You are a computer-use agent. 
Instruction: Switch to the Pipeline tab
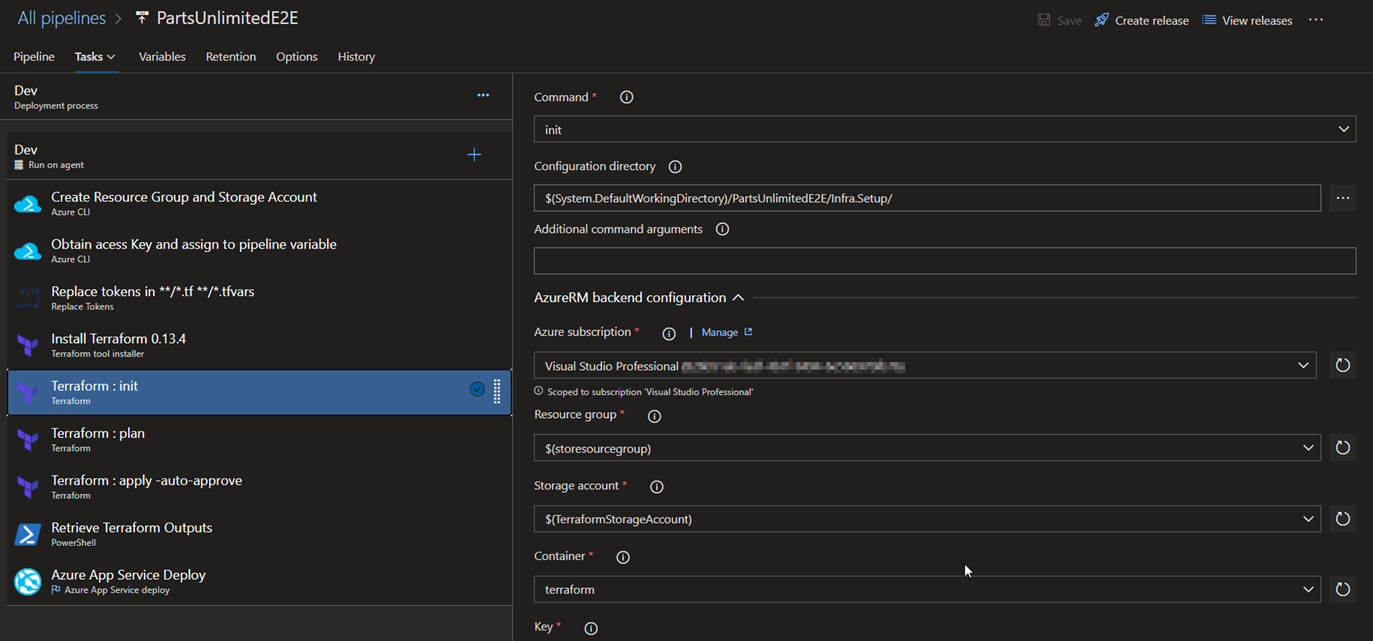tap(34, 57)
